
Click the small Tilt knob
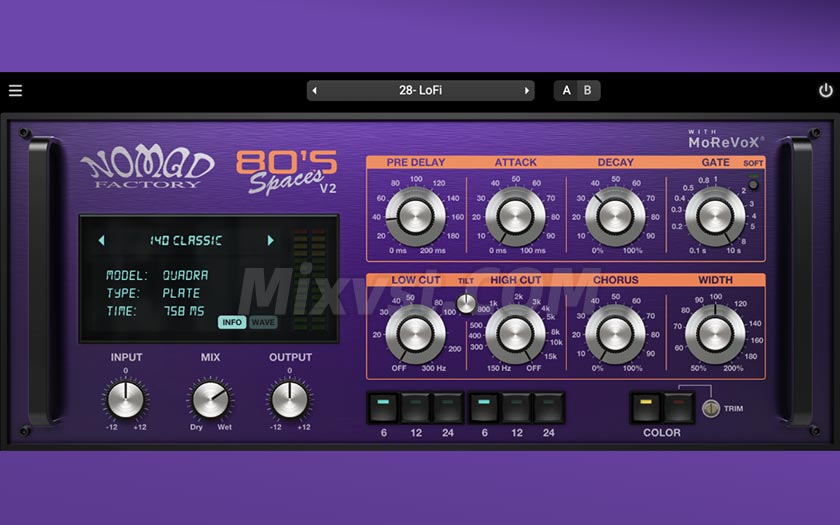tap(466, 303)
